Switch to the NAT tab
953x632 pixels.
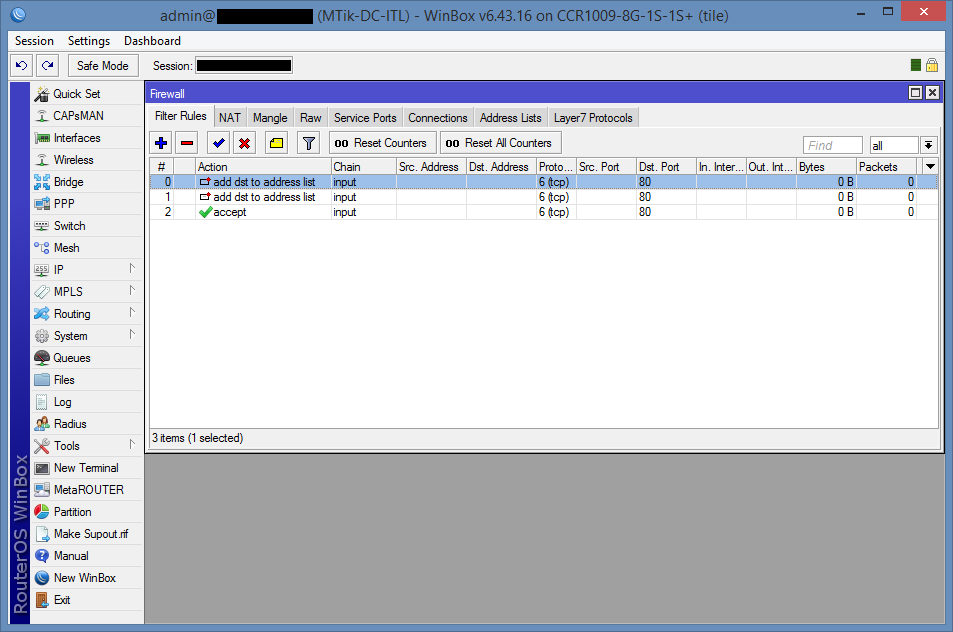click(230, 118)
